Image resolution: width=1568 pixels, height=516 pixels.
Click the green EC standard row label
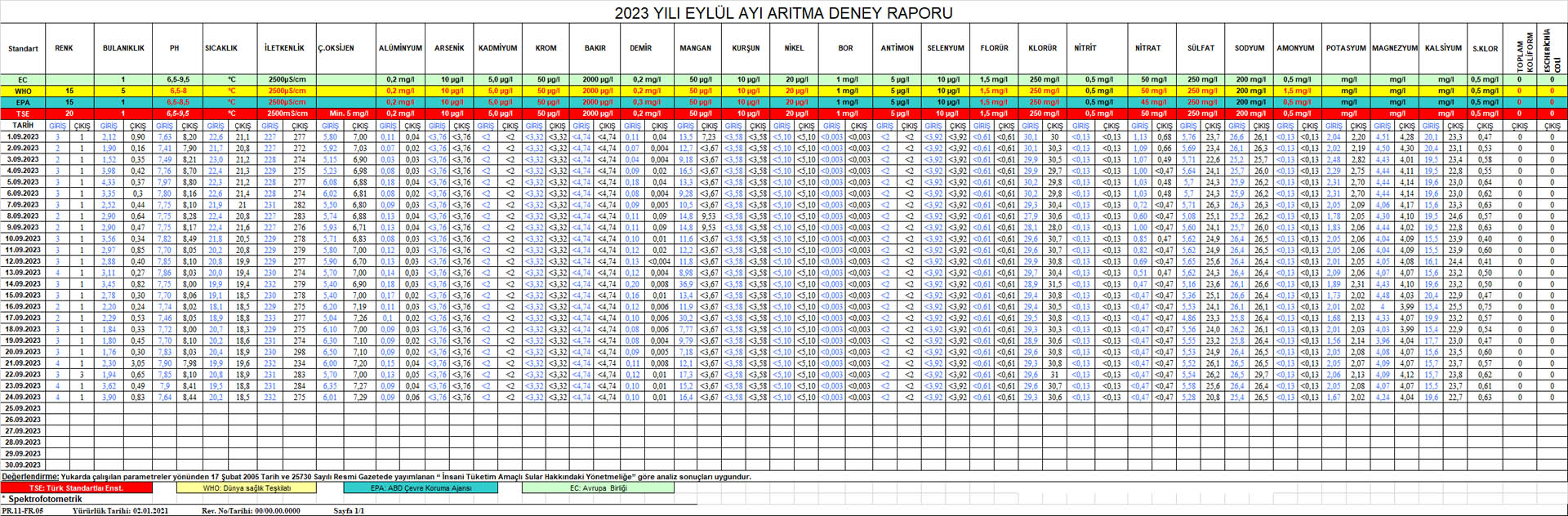[23, 80]
